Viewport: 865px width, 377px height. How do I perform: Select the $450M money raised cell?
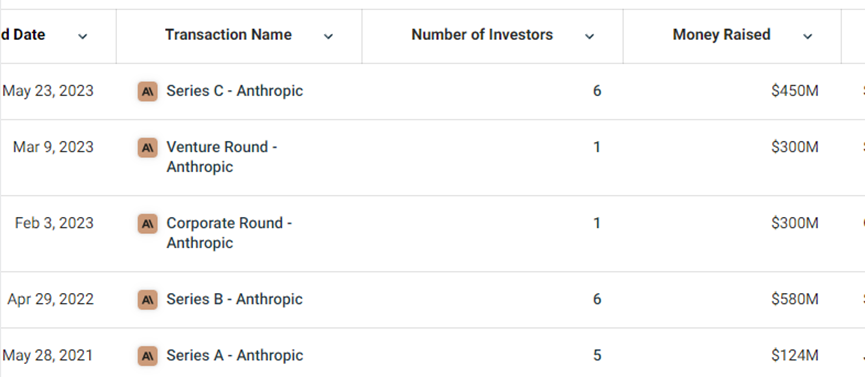(x=794, y=91)
